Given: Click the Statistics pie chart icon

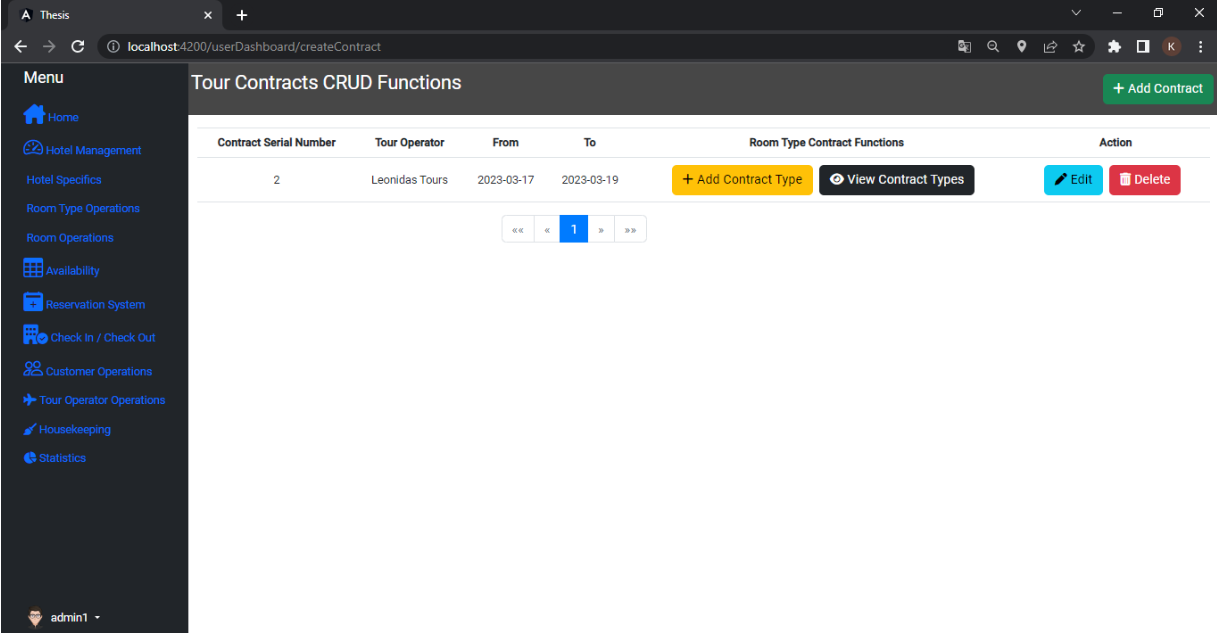Looking at the screenshot, I should tap(30, 458).
